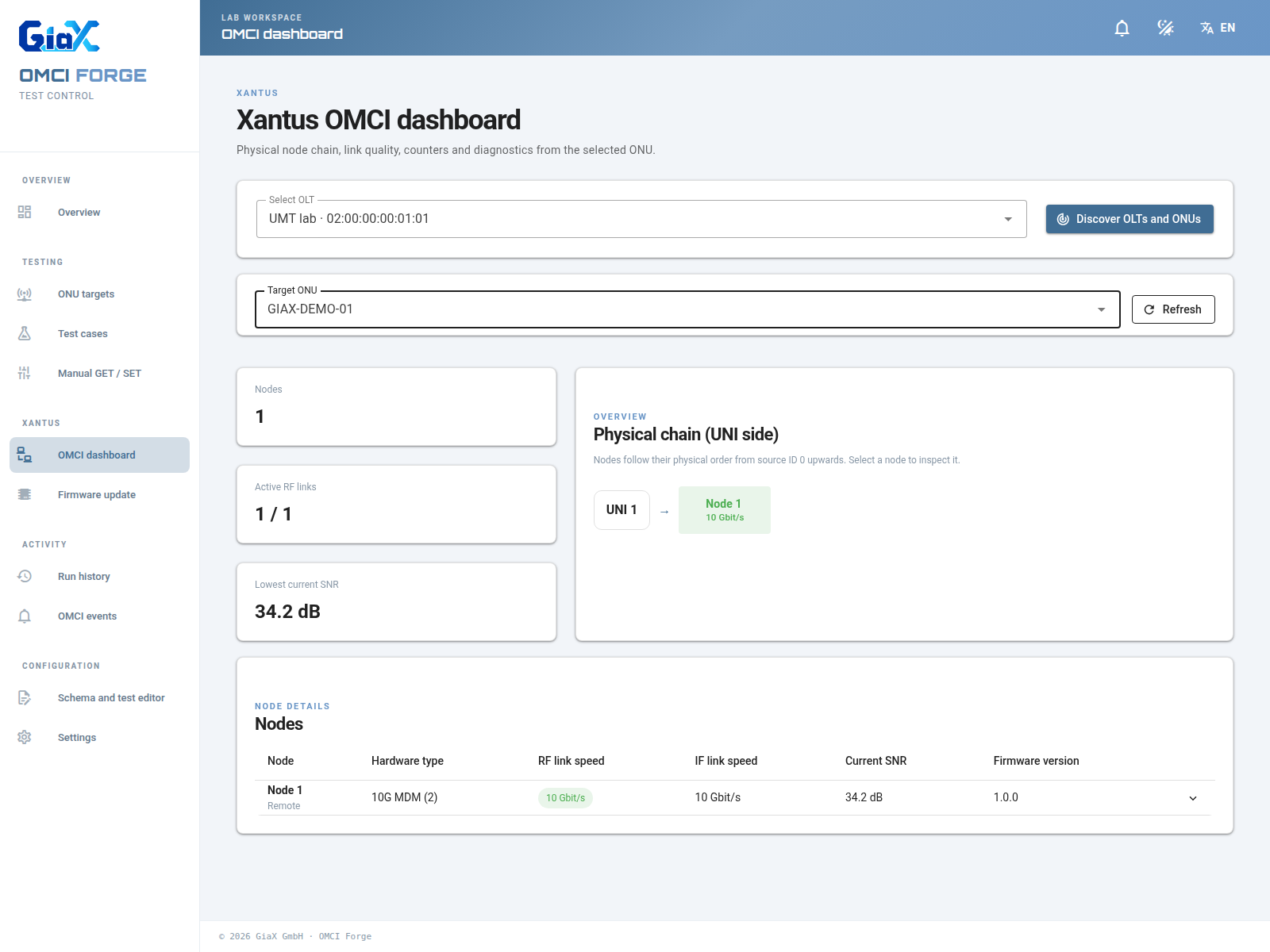Image resolution: width=1270 pixels, height=952 pixels.
Task: Click the ONU targets antenna icon
Action: 25,294
